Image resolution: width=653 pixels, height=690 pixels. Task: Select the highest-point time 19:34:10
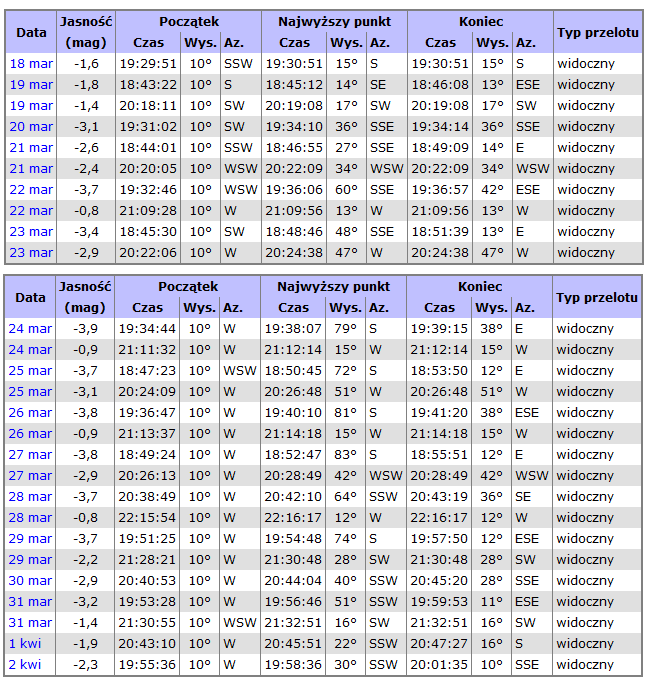[294, 127]
